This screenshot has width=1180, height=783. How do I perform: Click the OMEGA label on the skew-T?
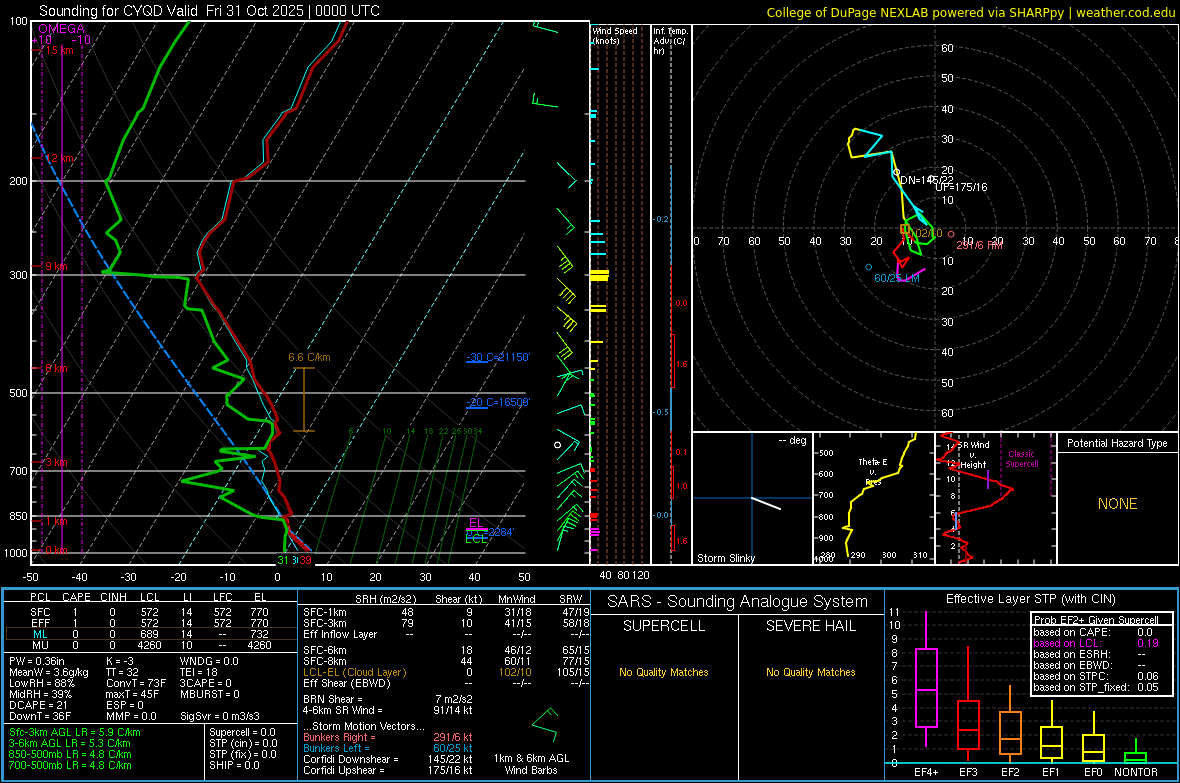[x=62, y=29]
